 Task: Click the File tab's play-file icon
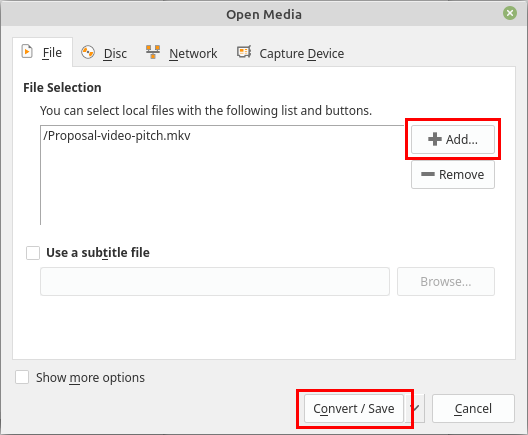coord(27,52)
